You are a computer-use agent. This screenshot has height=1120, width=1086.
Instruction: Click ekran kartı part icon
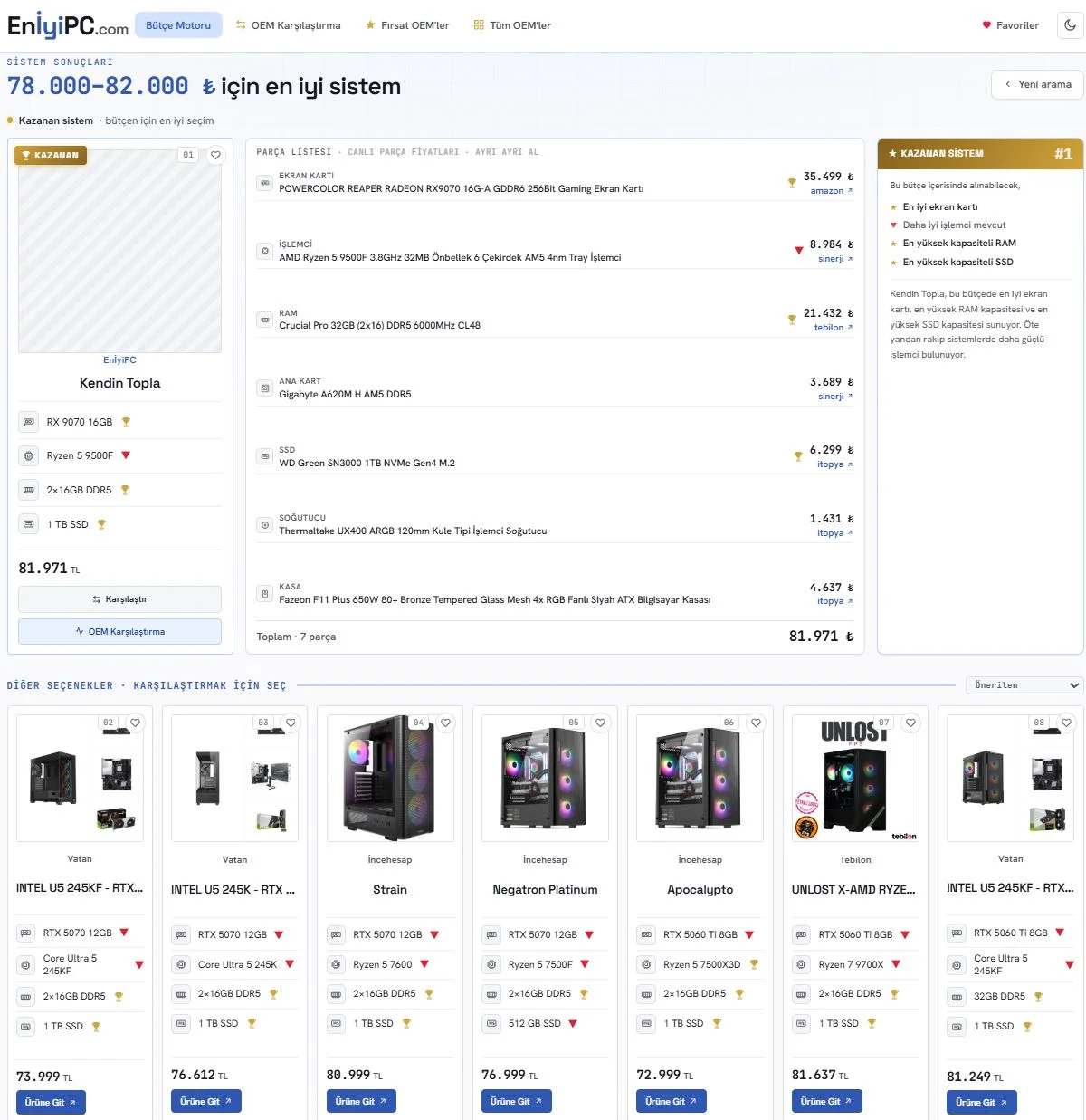click(x=264, y=183)
